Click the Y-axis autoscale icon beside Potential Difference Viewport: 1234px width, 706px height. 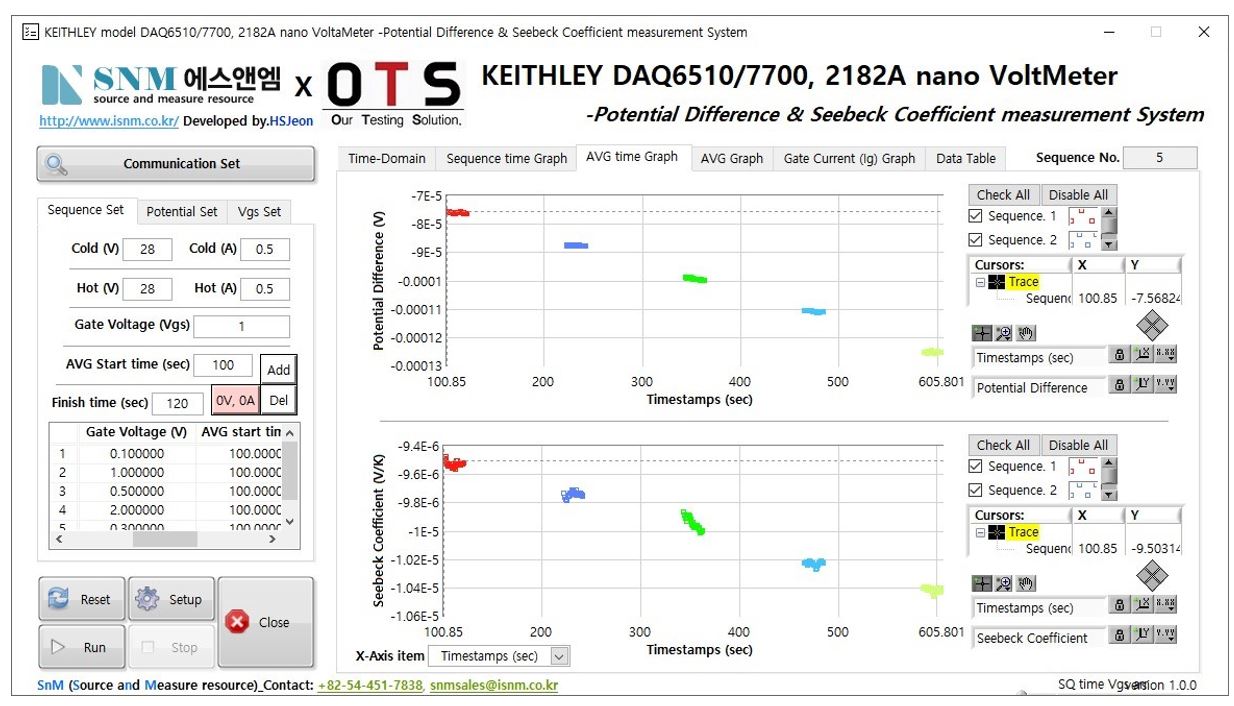point(1143,386)
